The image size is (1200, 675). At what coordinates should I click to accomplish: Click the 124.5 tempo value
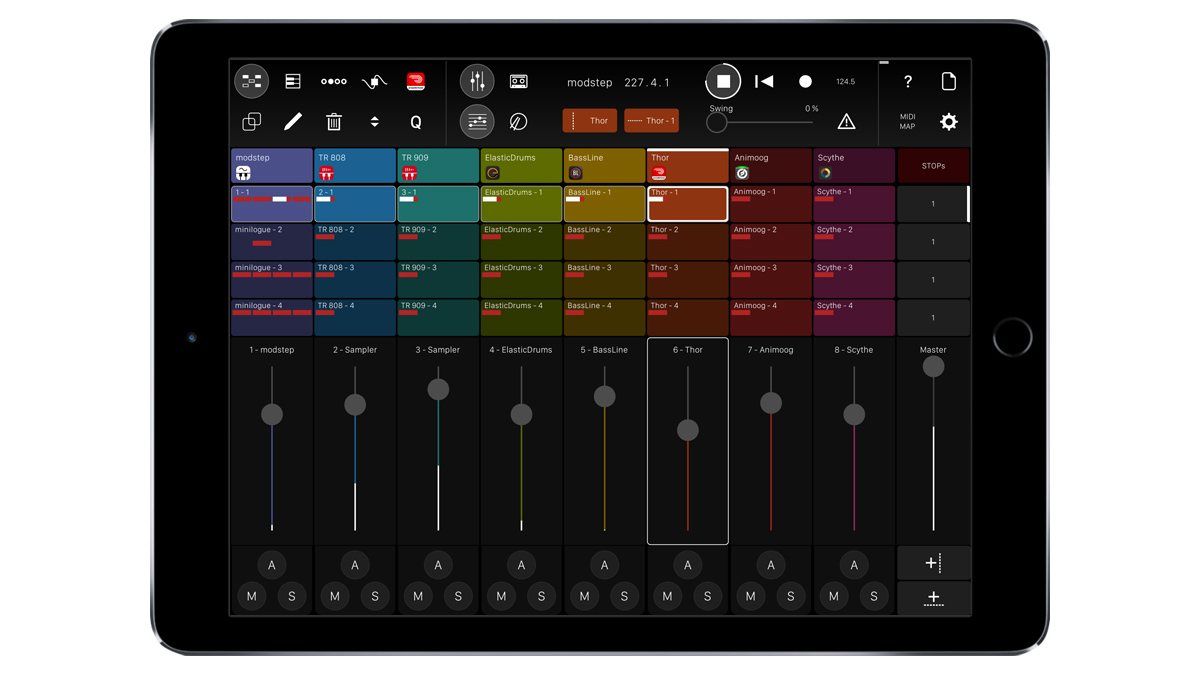click(x=846, y=82)
